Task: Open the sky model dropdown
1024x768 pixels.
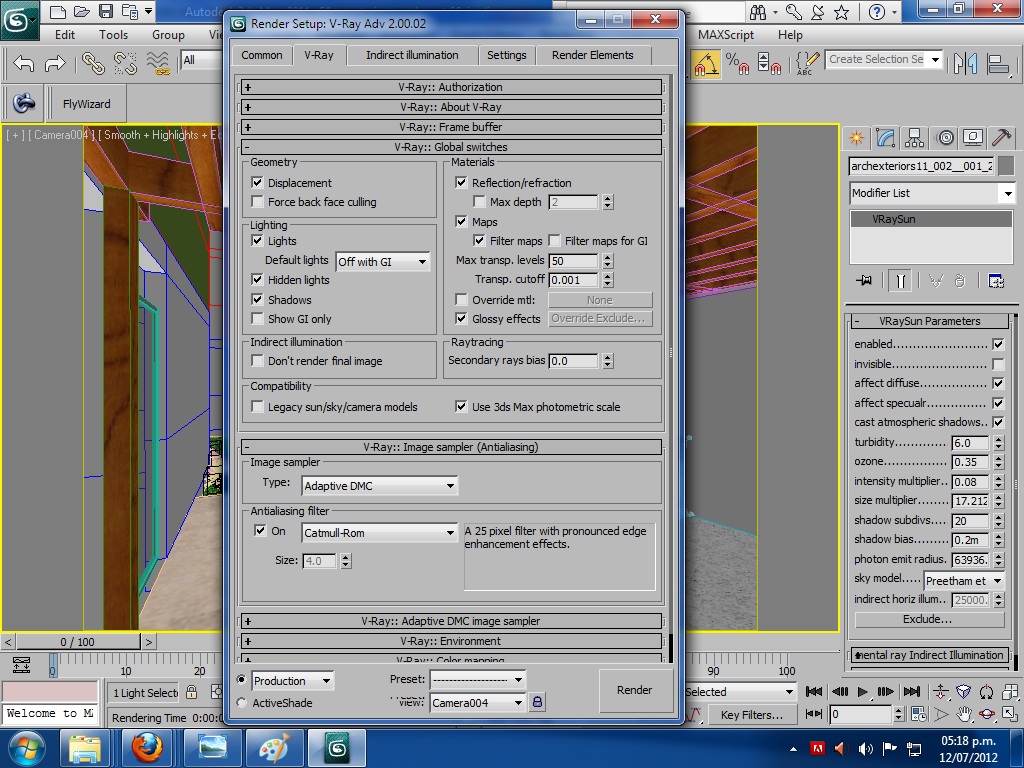Action: pos(964,581)
